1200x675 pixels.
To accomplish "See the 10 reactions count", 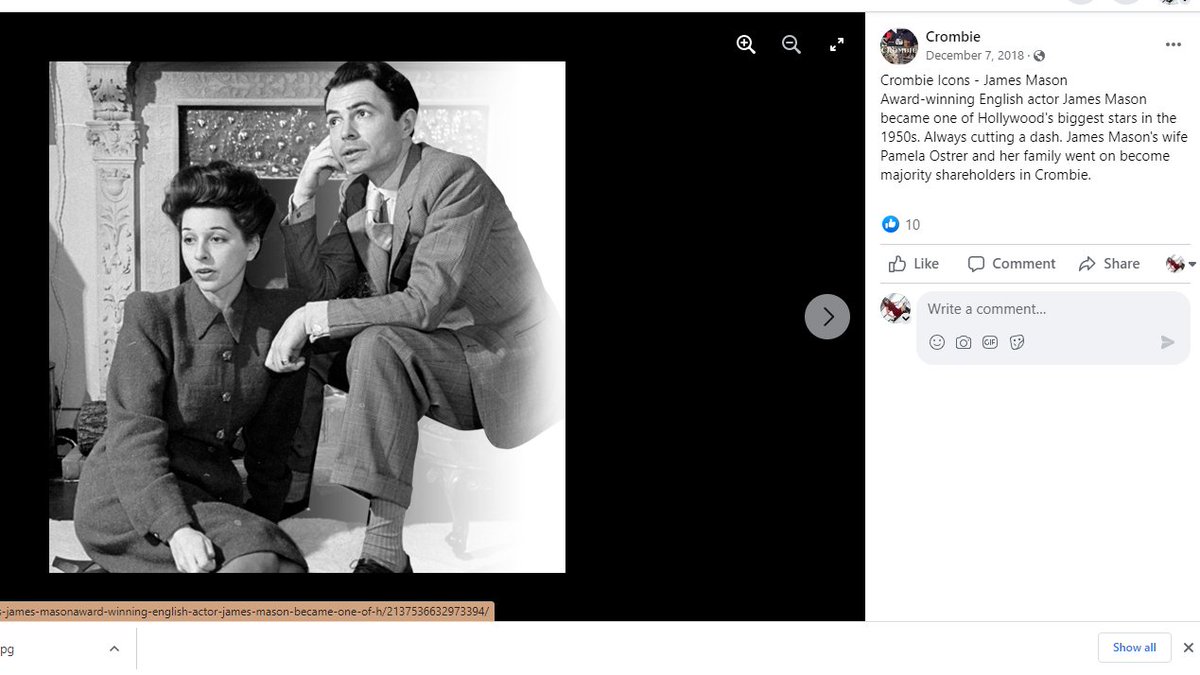I will 912,225.
